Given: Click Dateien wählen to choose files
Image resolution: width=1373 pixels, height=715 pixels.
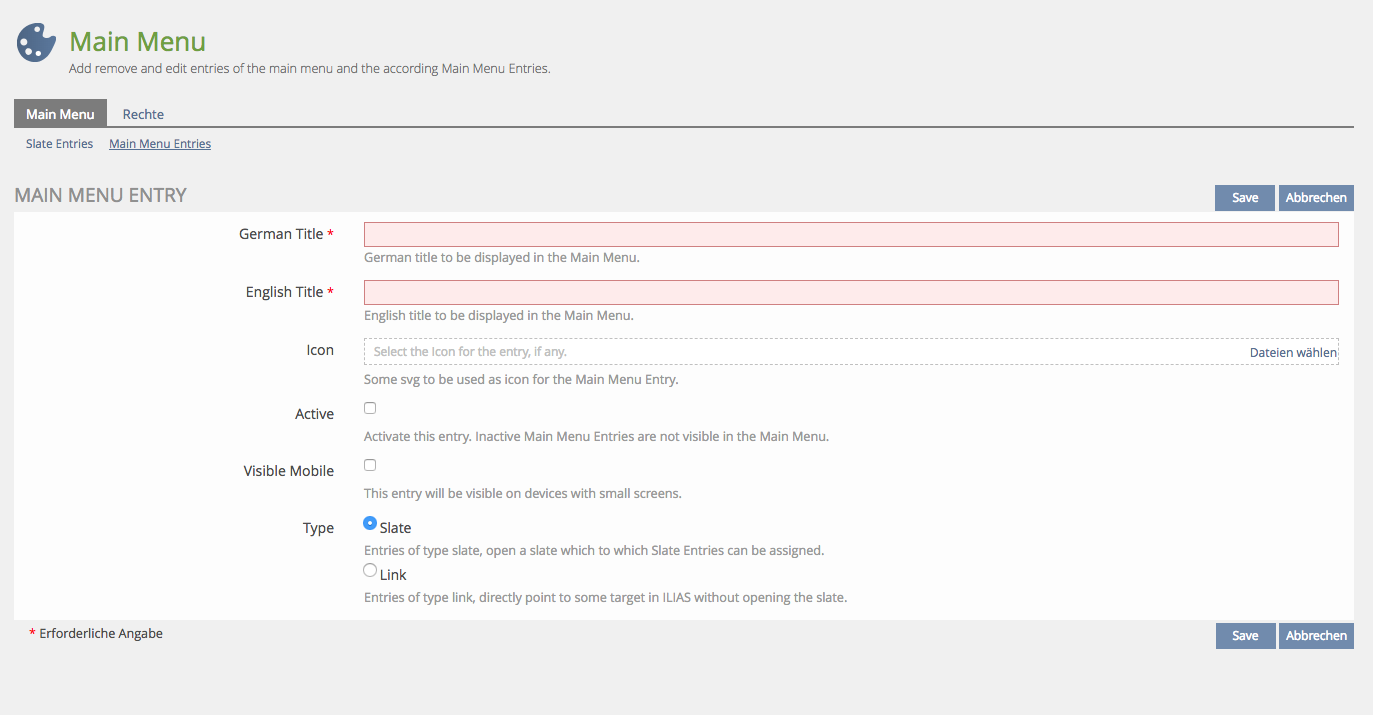Looking at the screenshot, I should [x=1292, y=353].
